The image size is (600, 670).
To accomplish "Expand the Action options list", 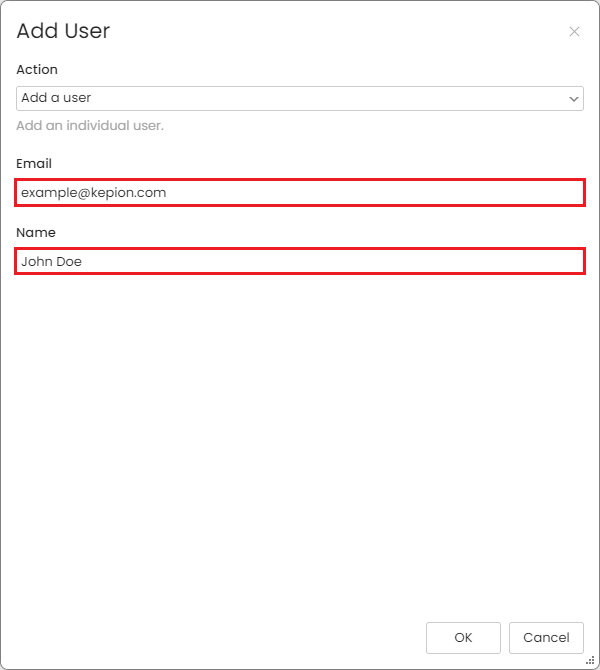I will point(300,98).
